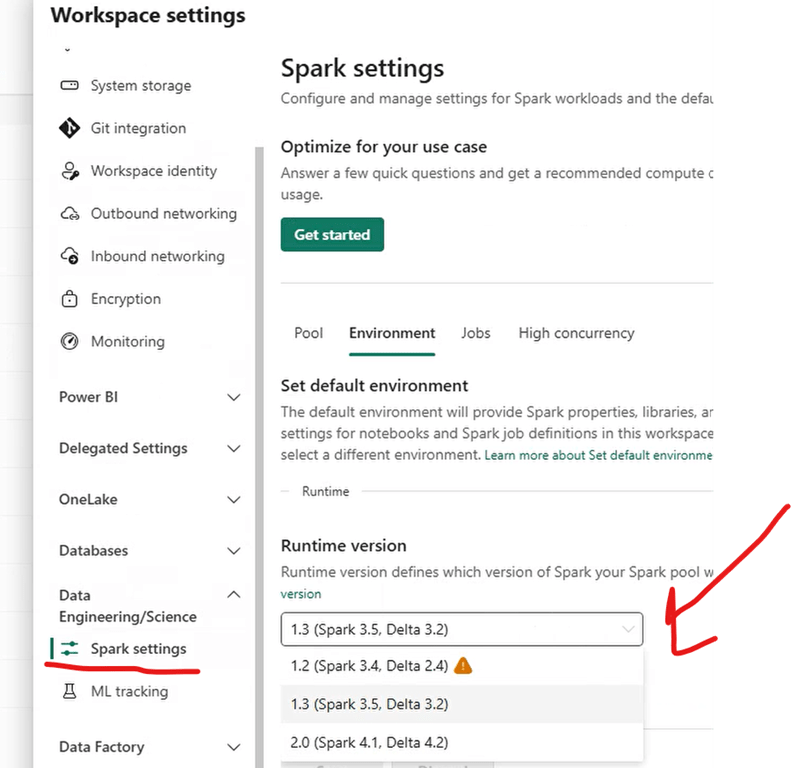Click the Monitoring gauge icon
The image size is (791, 768).
70,341
